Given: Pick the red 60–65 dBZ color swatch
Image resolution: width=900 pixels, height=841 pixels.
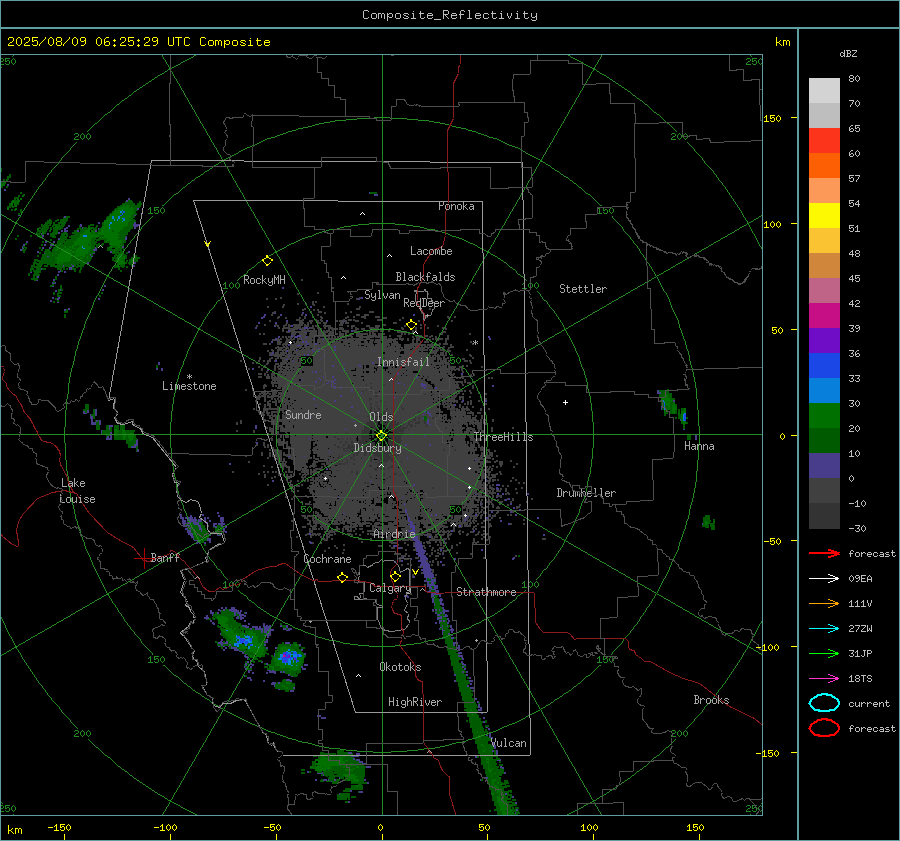Looking at the screenshot, I should point(824,141).
